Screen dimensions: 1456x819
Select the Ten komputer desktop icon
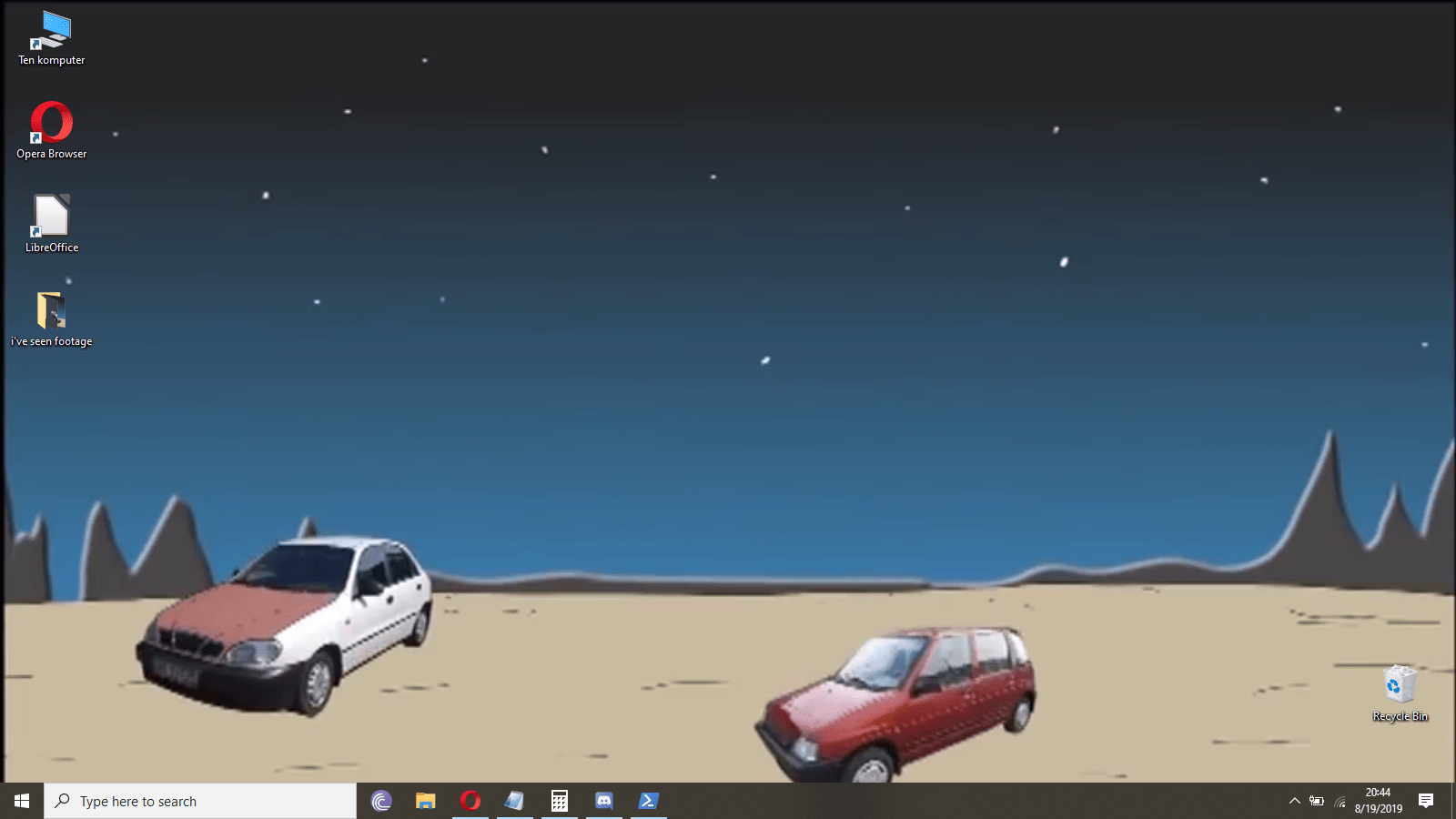point(51,38)
